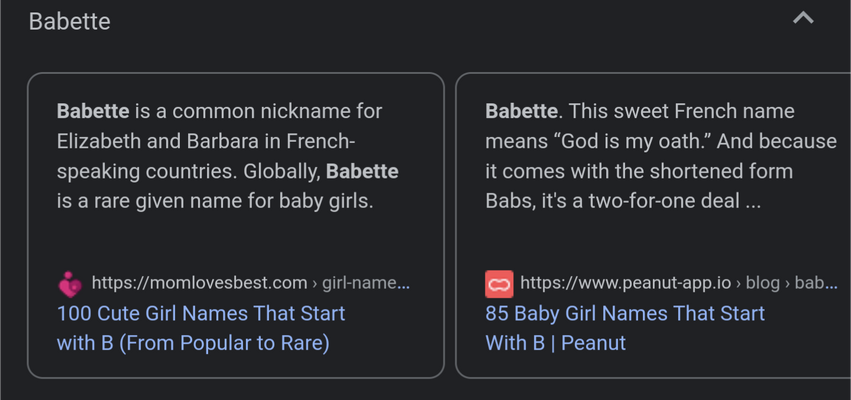Click the rare given name for baby girls sentence
Screen dimensions: 851x400
215,201
